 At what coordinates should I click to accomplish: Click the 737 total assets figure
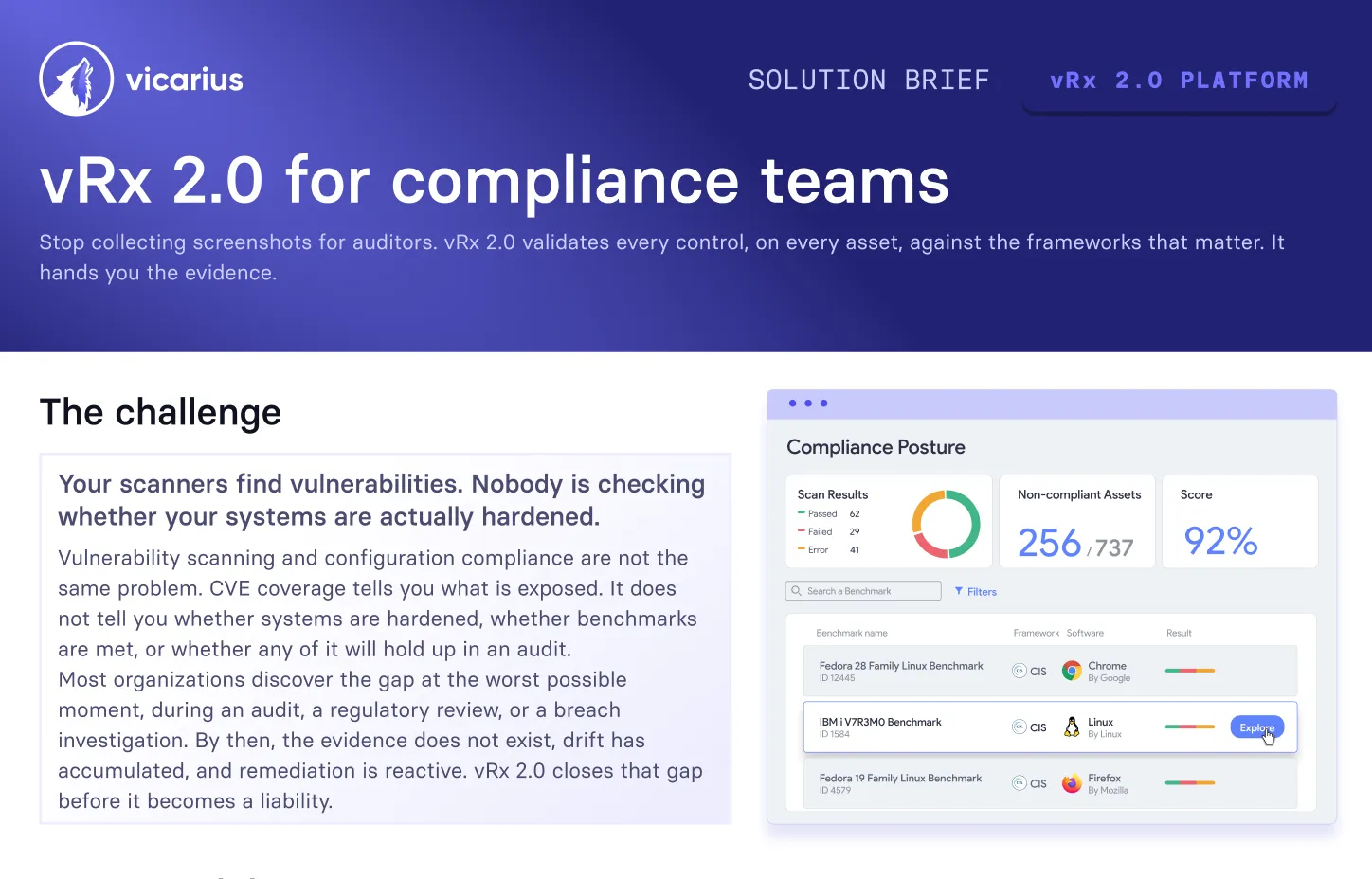[1114, 547]
